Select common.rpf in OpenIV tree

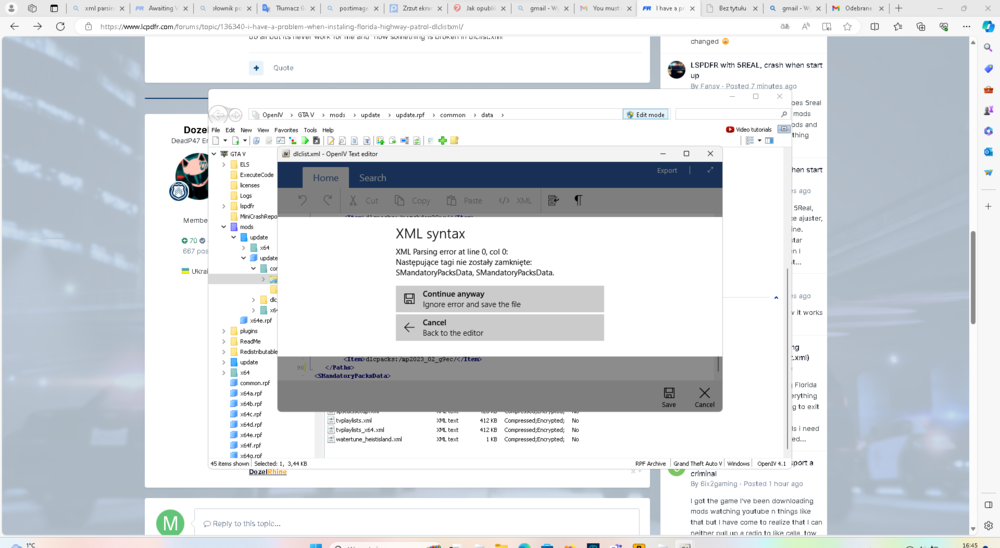tap(250, 383)
